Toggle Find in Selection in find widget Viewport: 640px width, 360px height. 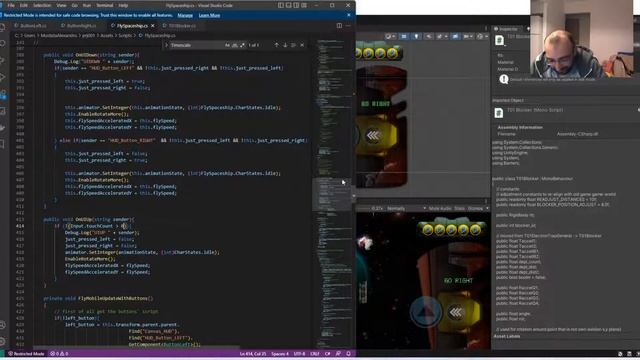pos(293,45)
